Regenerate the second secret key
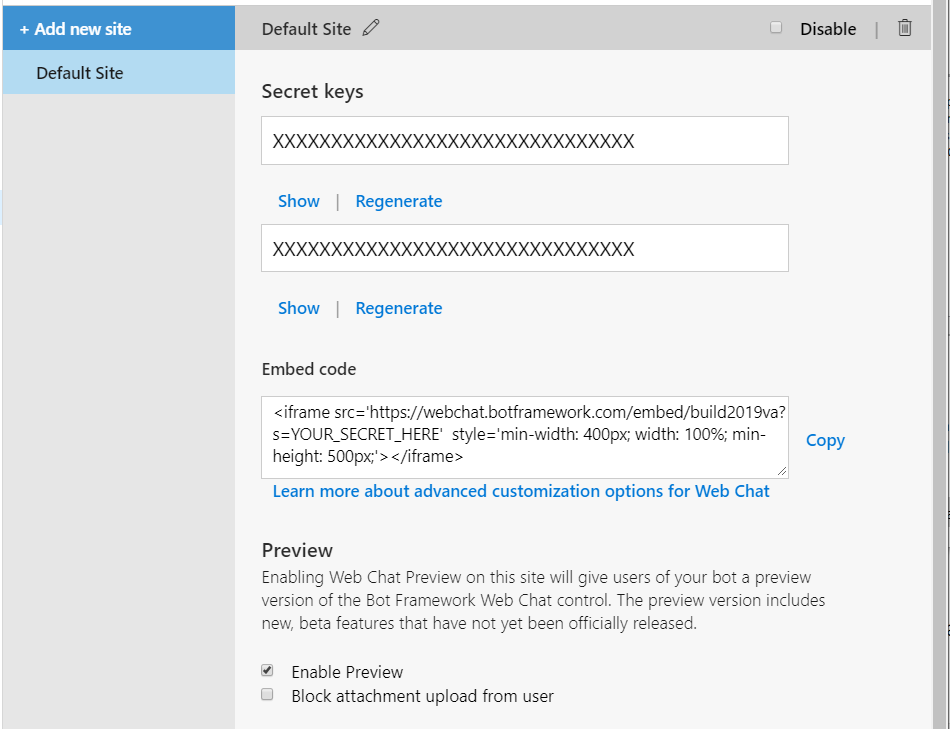950x729 pixels. (398, 308)
